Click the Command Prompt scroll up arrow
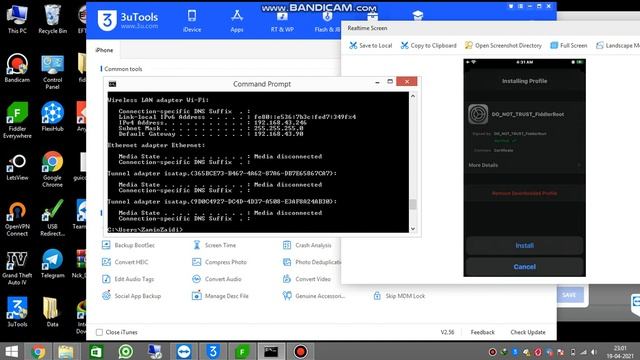The width and height of the screenshot is (640, 360). 413,96
